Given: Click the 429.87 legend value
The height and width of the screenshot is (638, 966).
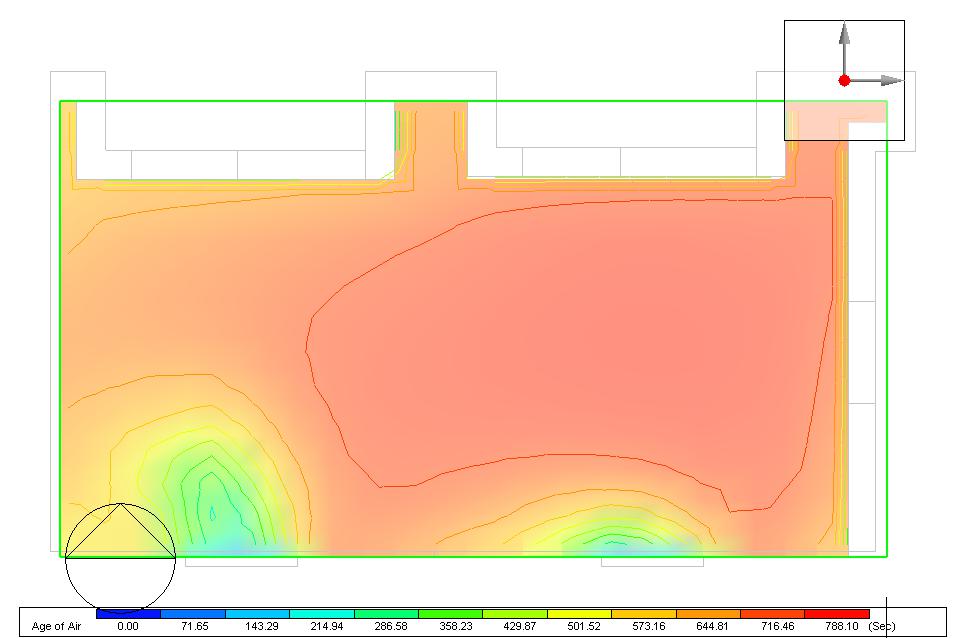Looking at the screenshot, I should (519, 626).
